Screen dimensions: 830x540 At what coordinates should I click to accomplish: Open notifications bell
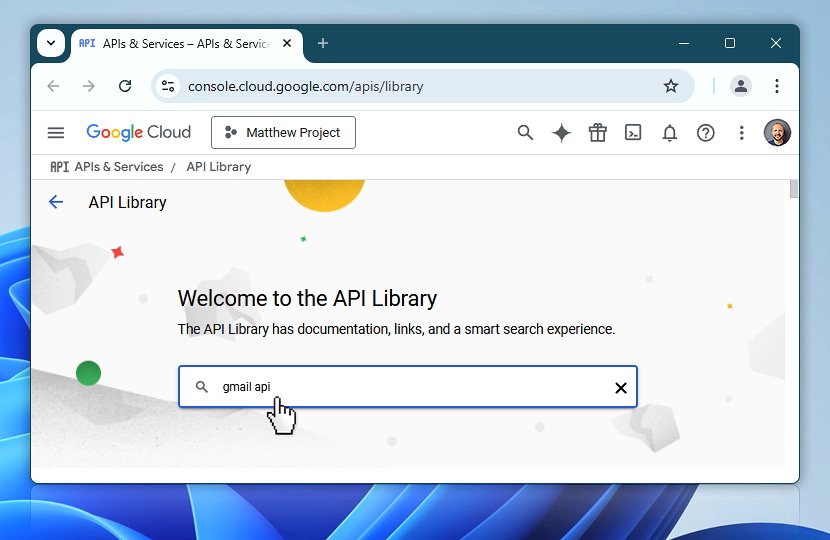coord(670,132)
